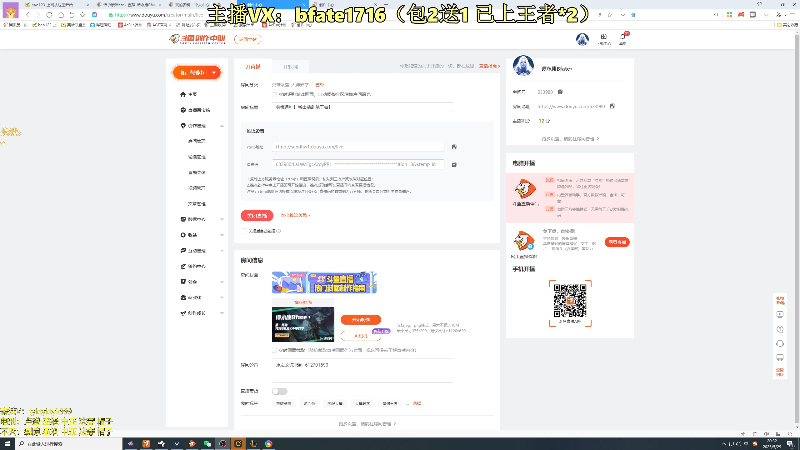Click into the room title input field
800x450 pixels.
click(362, 107)
